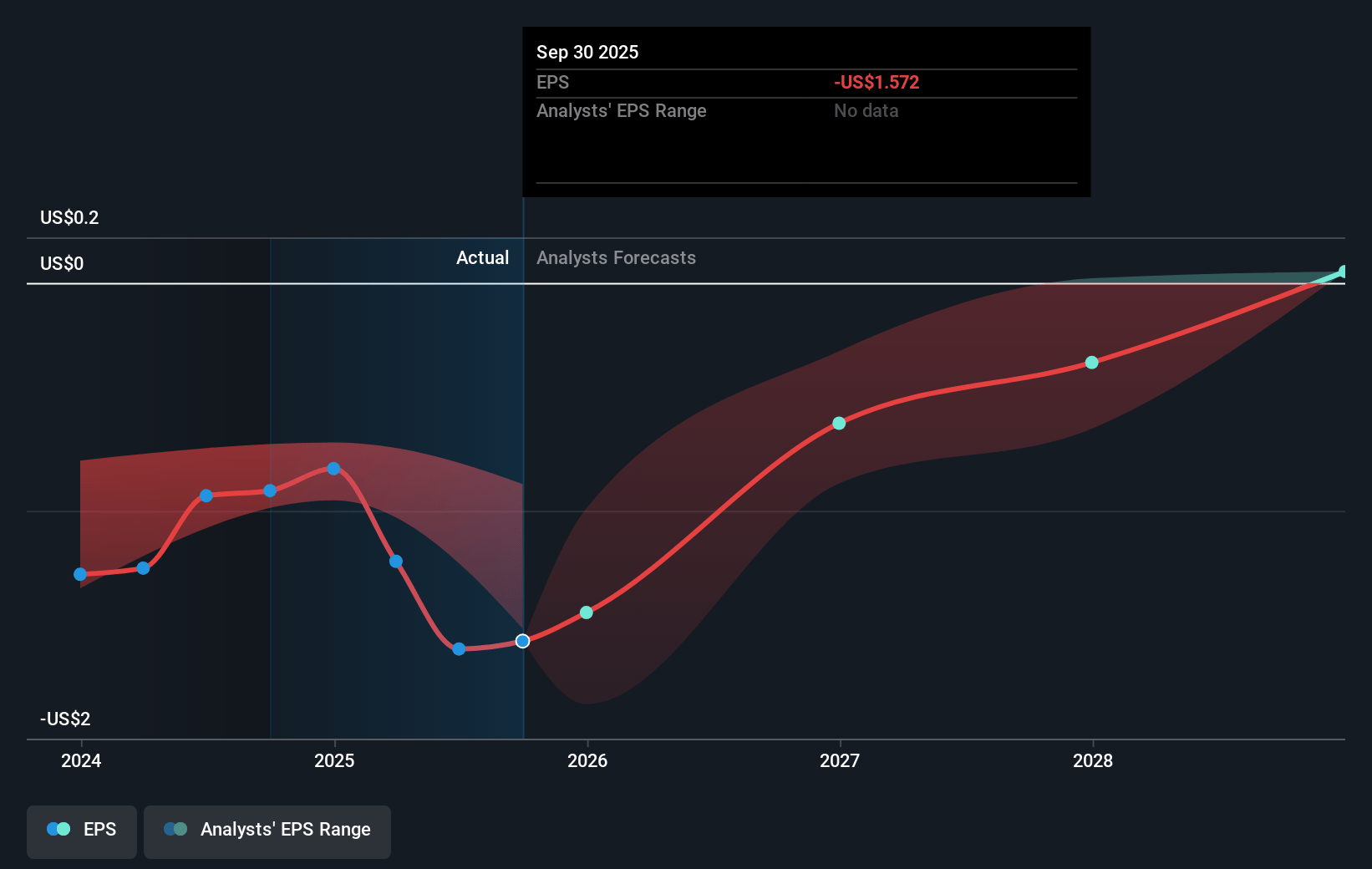Click the US$0 y-axis label
This screenshot has height=869, width=1372.
(x=62, y=264)
